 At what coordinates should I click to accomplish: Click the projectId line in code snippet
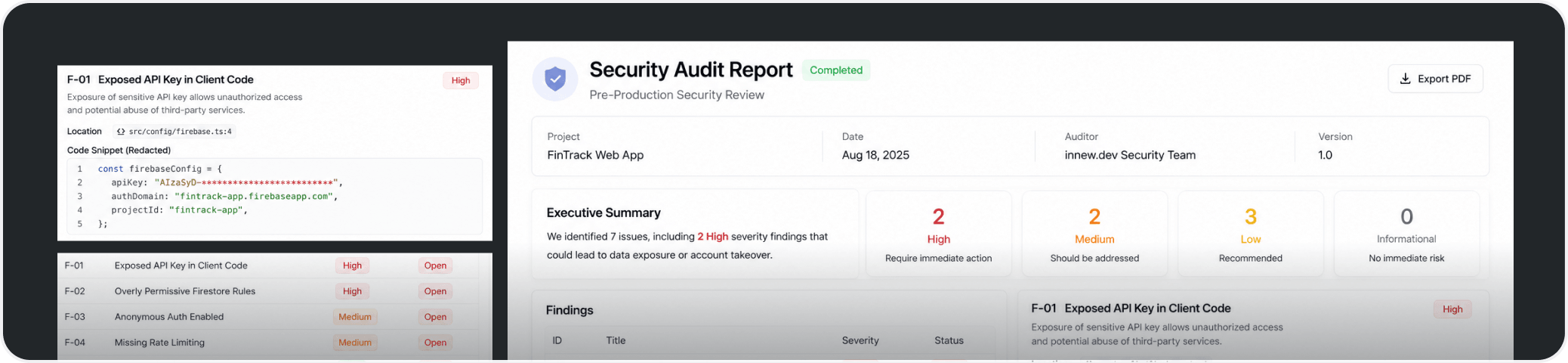coord(179,209)
